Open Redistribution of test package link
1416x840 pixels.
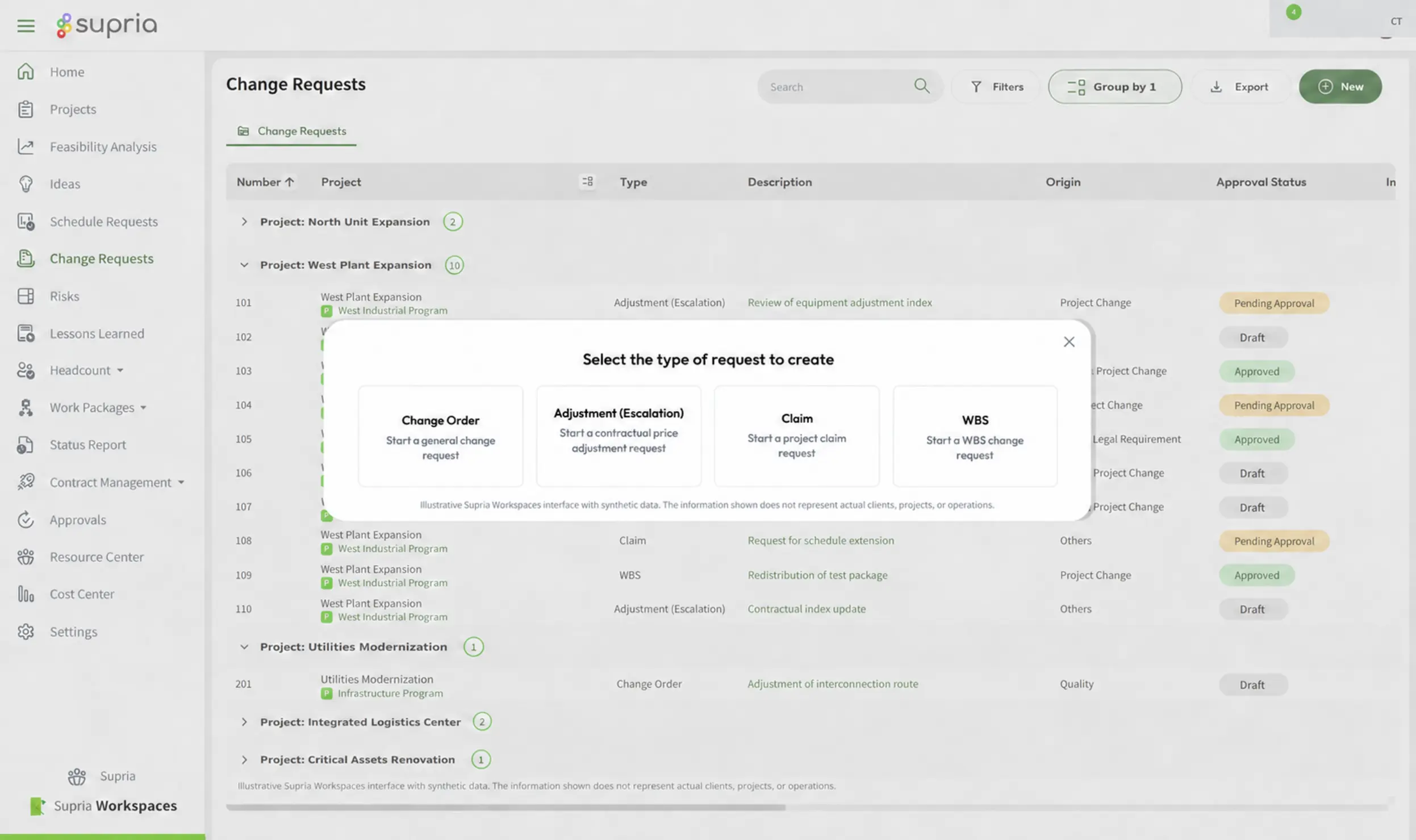(x=817, y=575)
